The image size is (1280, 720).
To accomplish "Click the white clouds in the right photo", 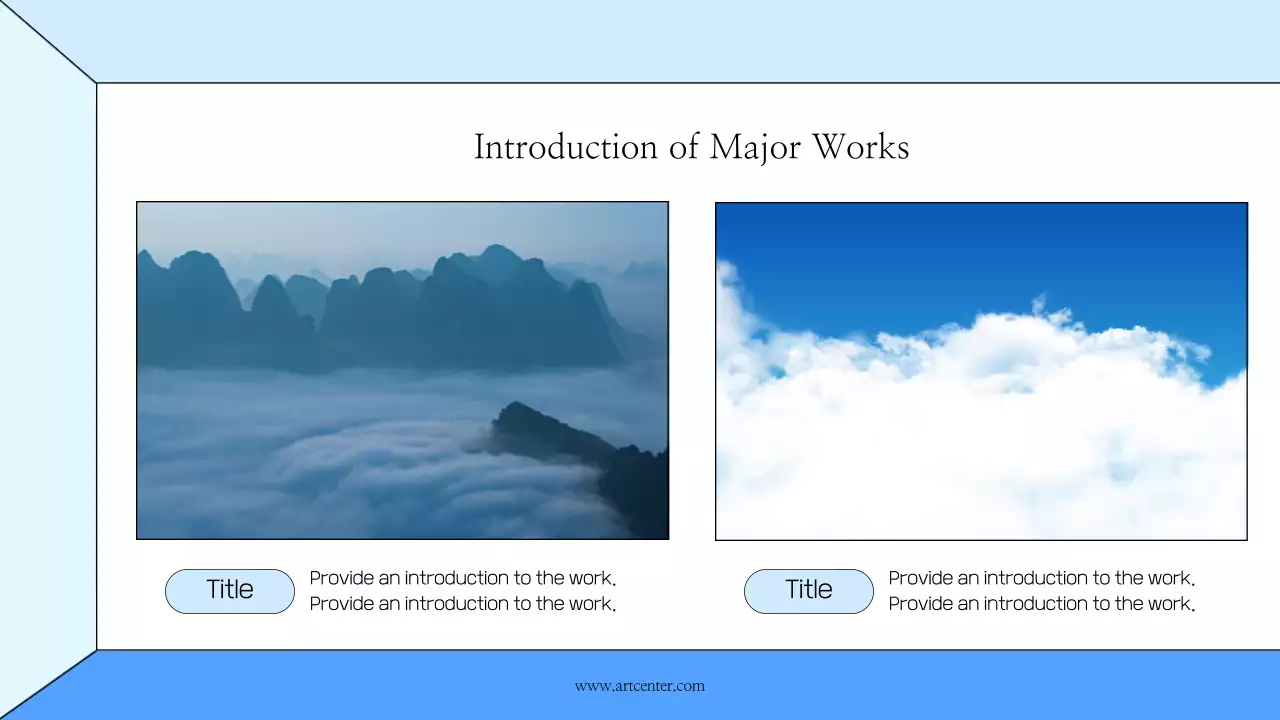I will (x=980, y=430).
